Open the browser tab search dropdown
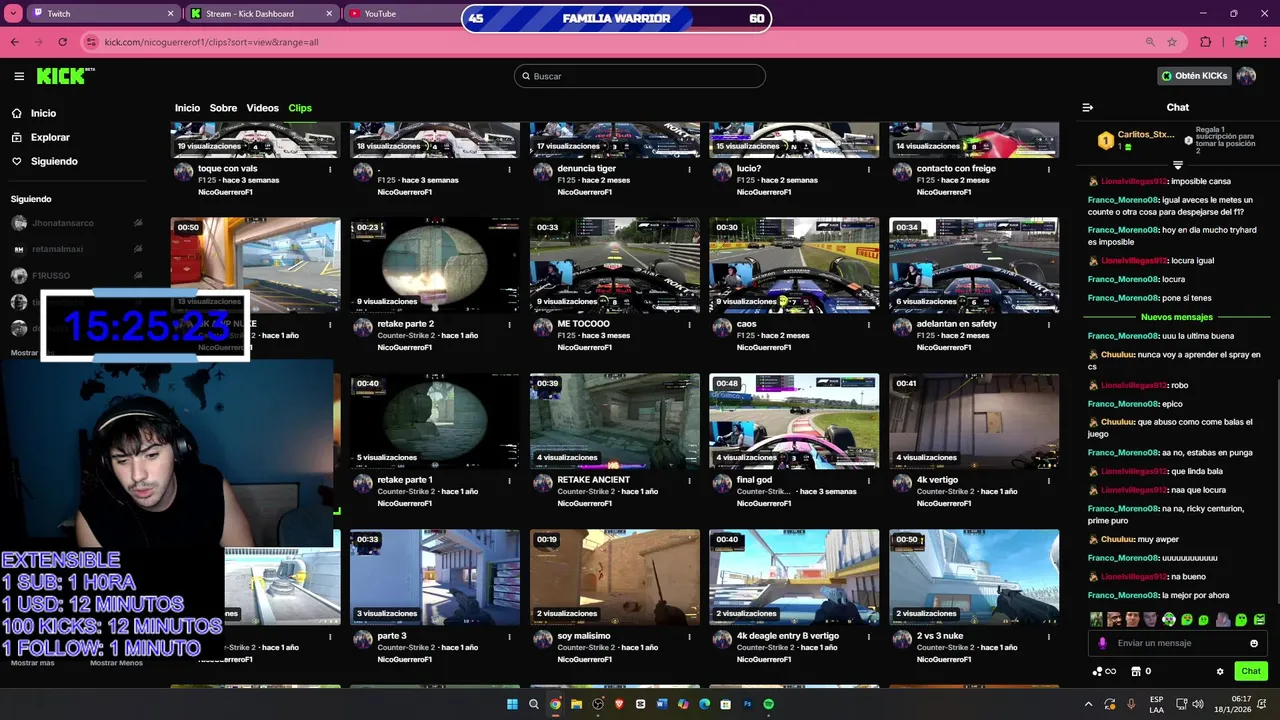Image resolution: width=1280 pixels, height=720 pixels. coord(11,14)
